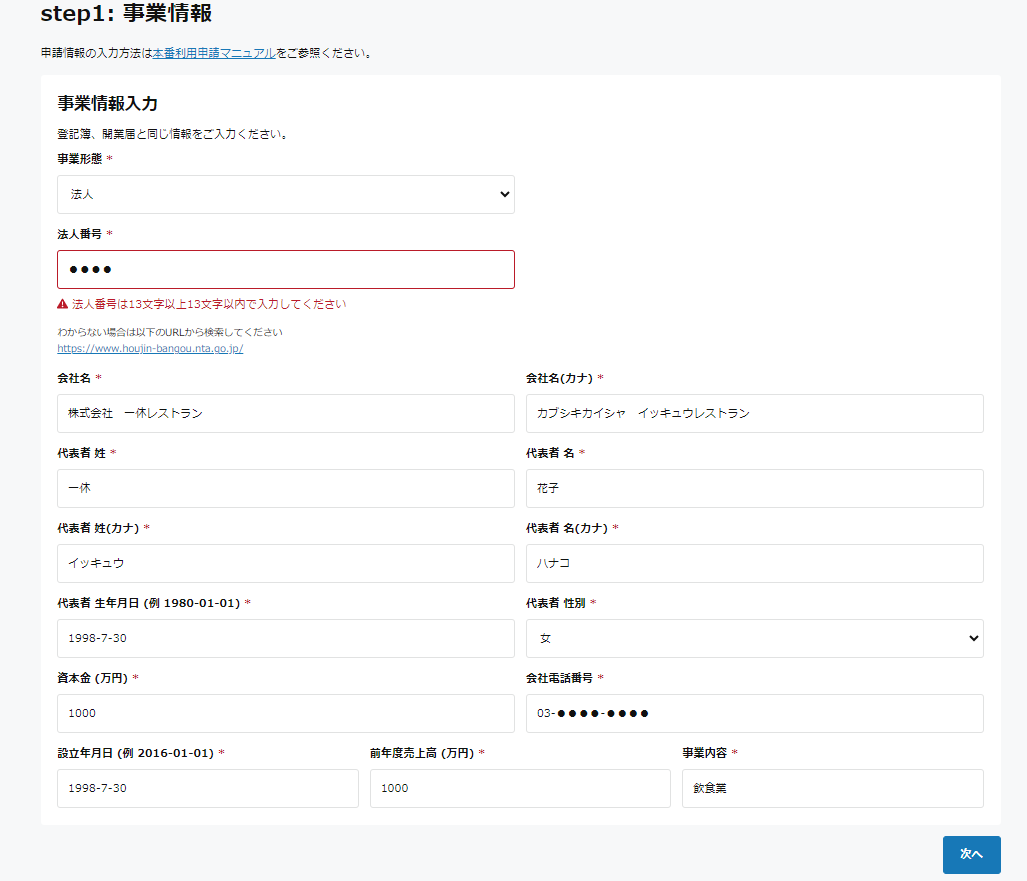Edit the 会社電話番号 field

754,713
